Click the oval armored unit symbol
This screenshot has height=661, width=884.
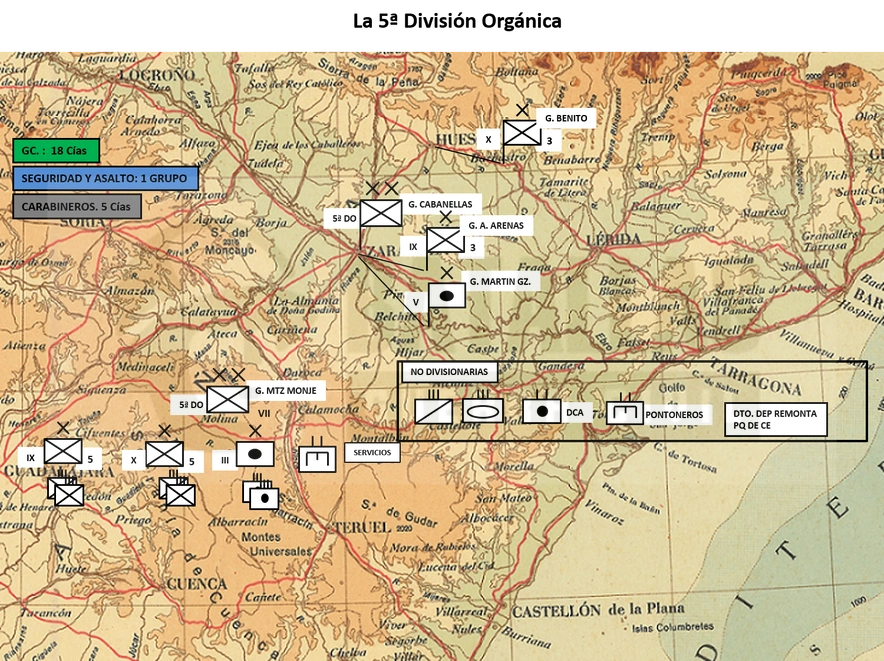coord(483,411)
